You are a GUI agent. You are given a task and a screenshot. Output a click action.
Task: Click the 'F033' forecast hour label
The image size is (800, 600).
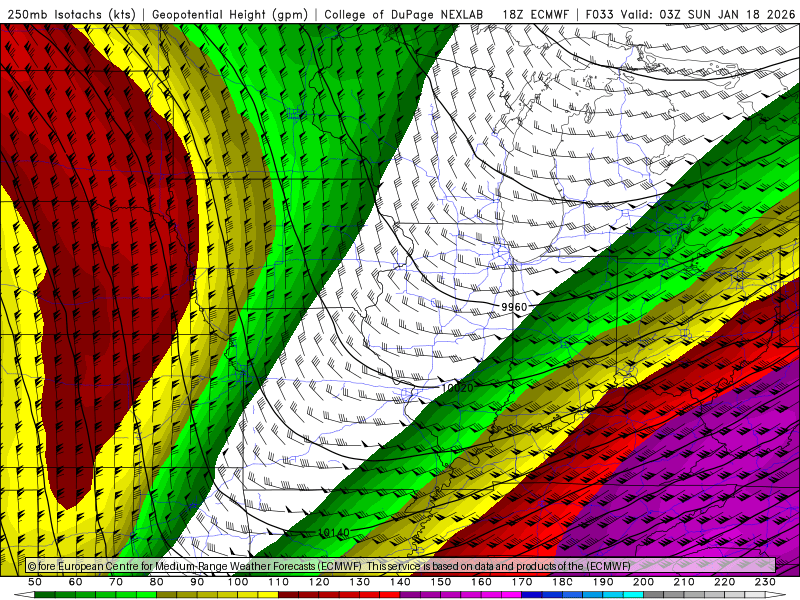599,15
